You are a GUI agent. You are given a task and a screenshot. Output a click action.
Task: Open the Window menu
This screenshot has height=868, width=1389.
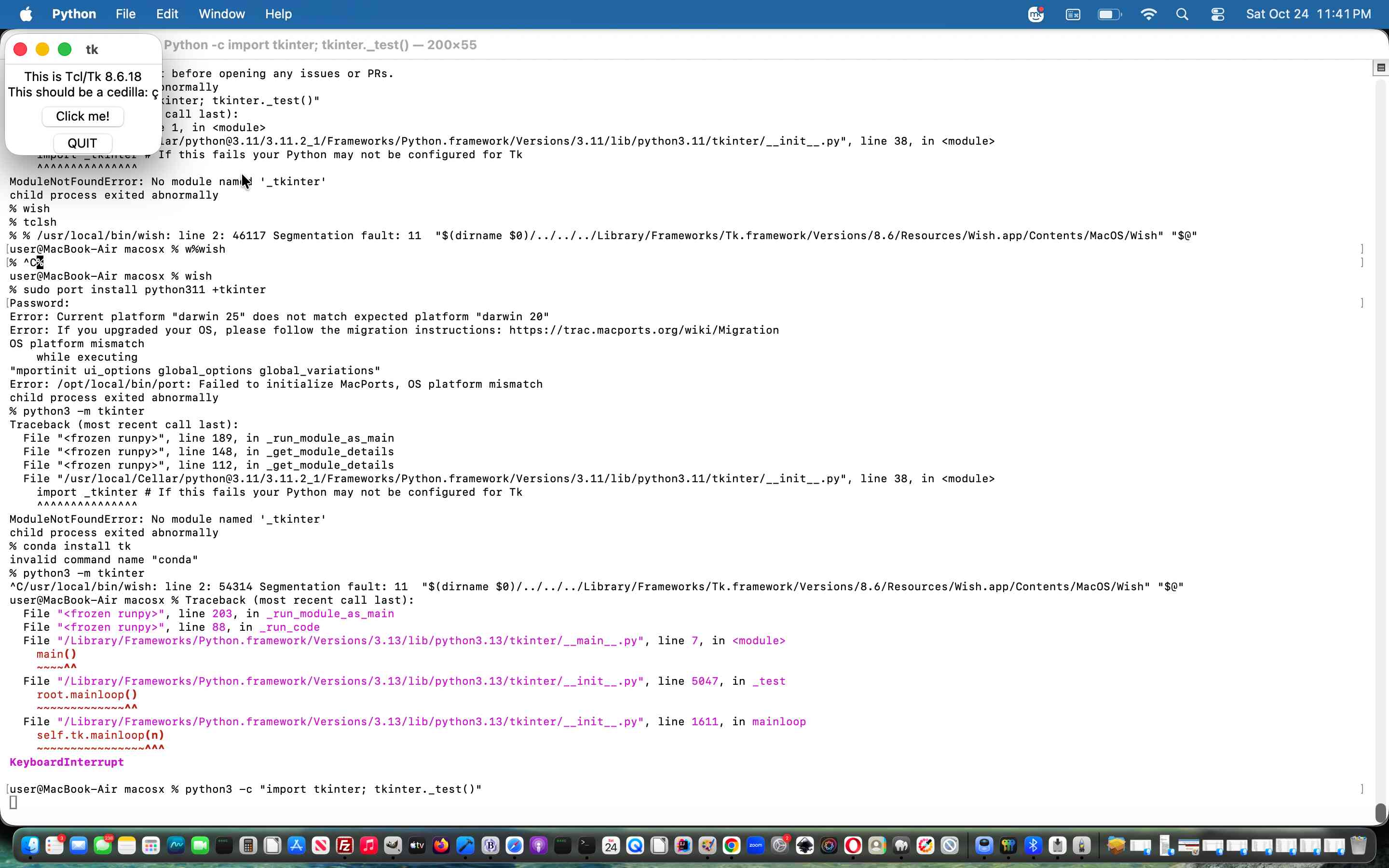[221, 14]
